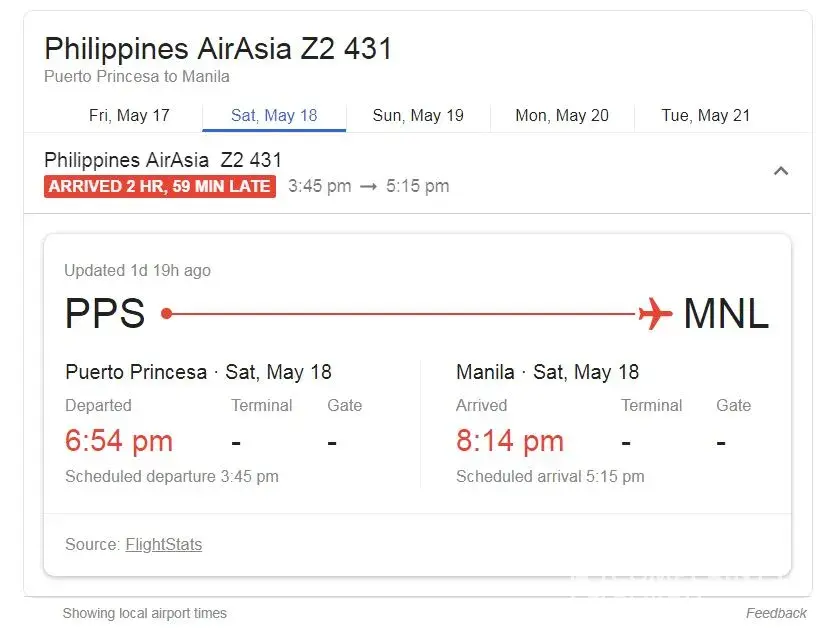Switch to Sun, May 19 tab
Viewport: 832px width, 628px height.
(x=418, y=115)
